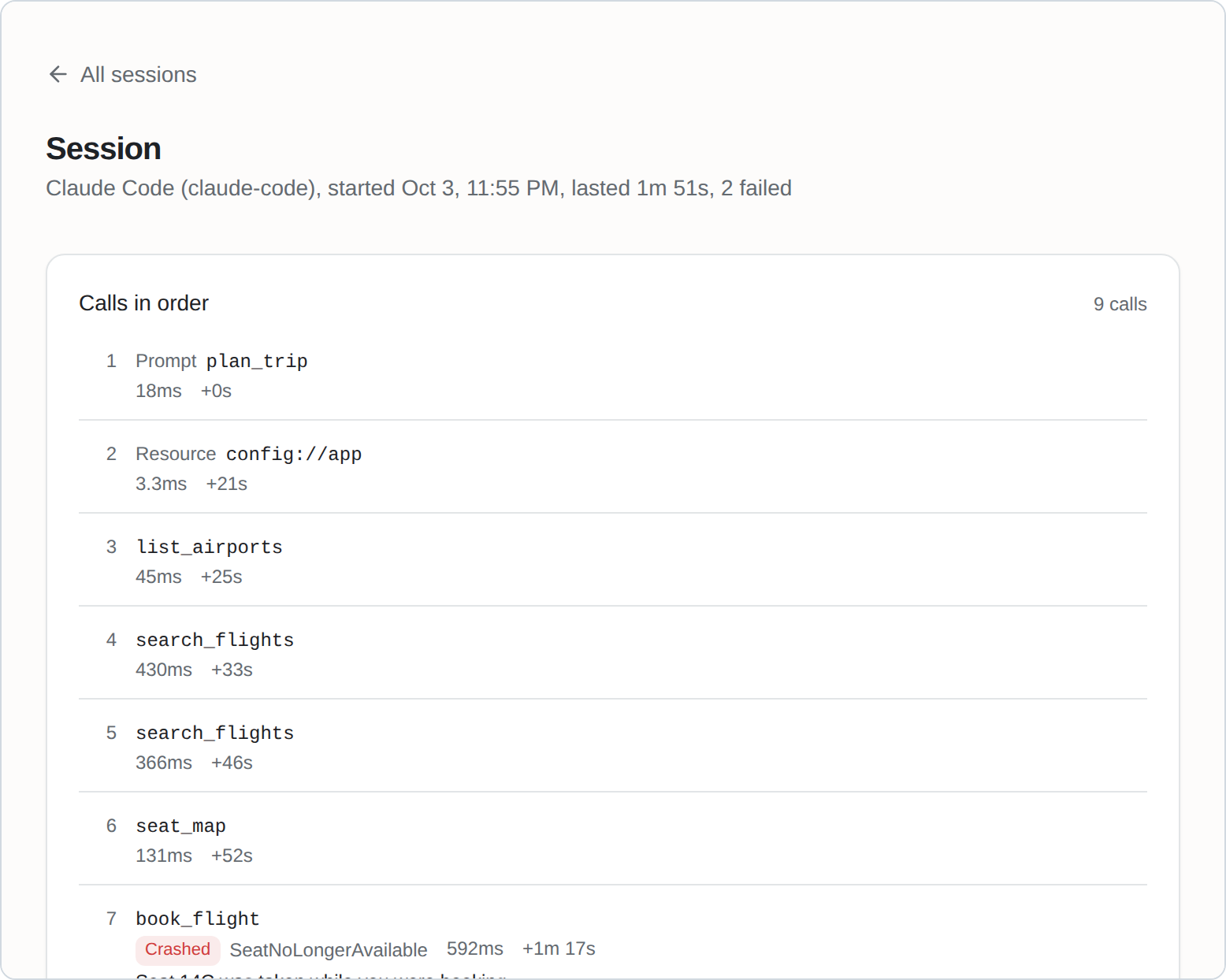Select the plan_trip prompt call
The width and height of the screenshot is (1226, 980).
point(612,374)
